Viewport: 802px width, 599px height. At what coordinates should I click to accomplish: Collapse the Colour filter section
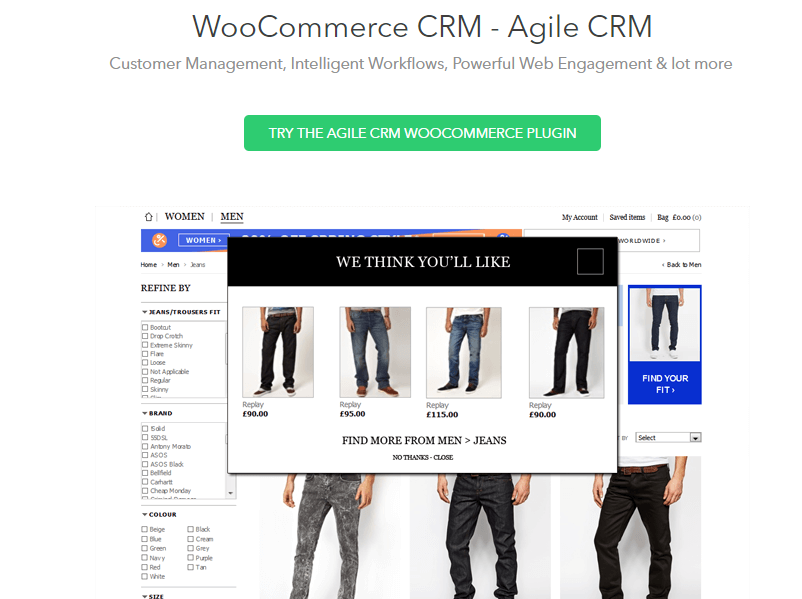tap(145, 515)
